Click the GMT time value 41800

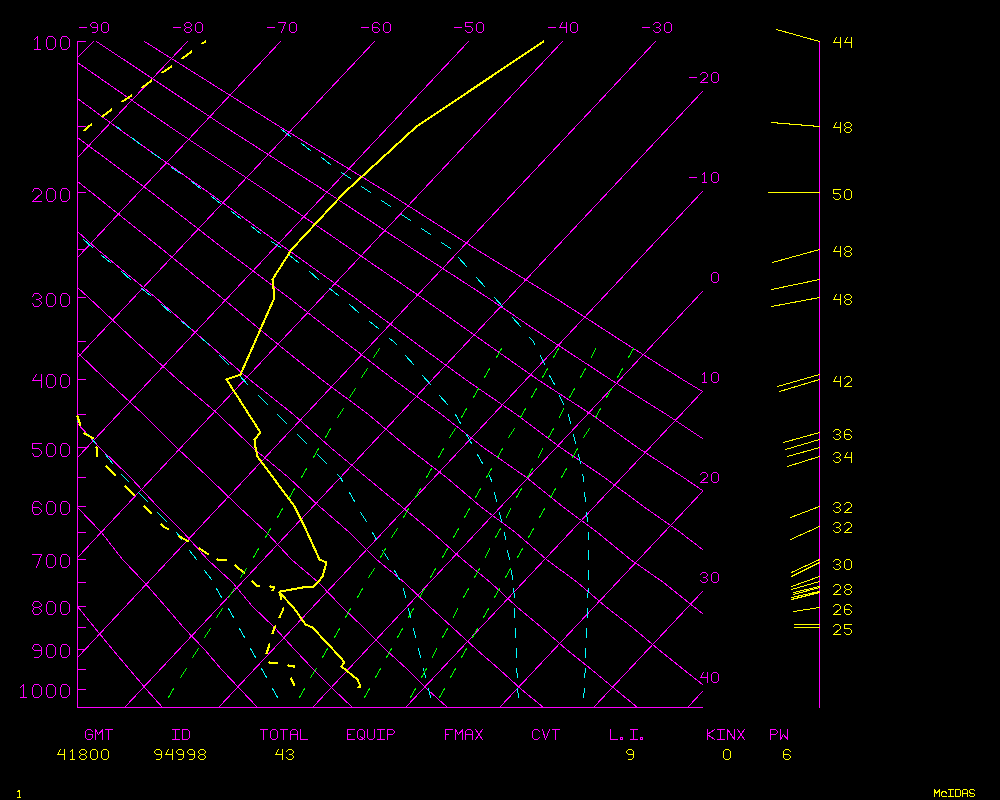click(84, 755)
